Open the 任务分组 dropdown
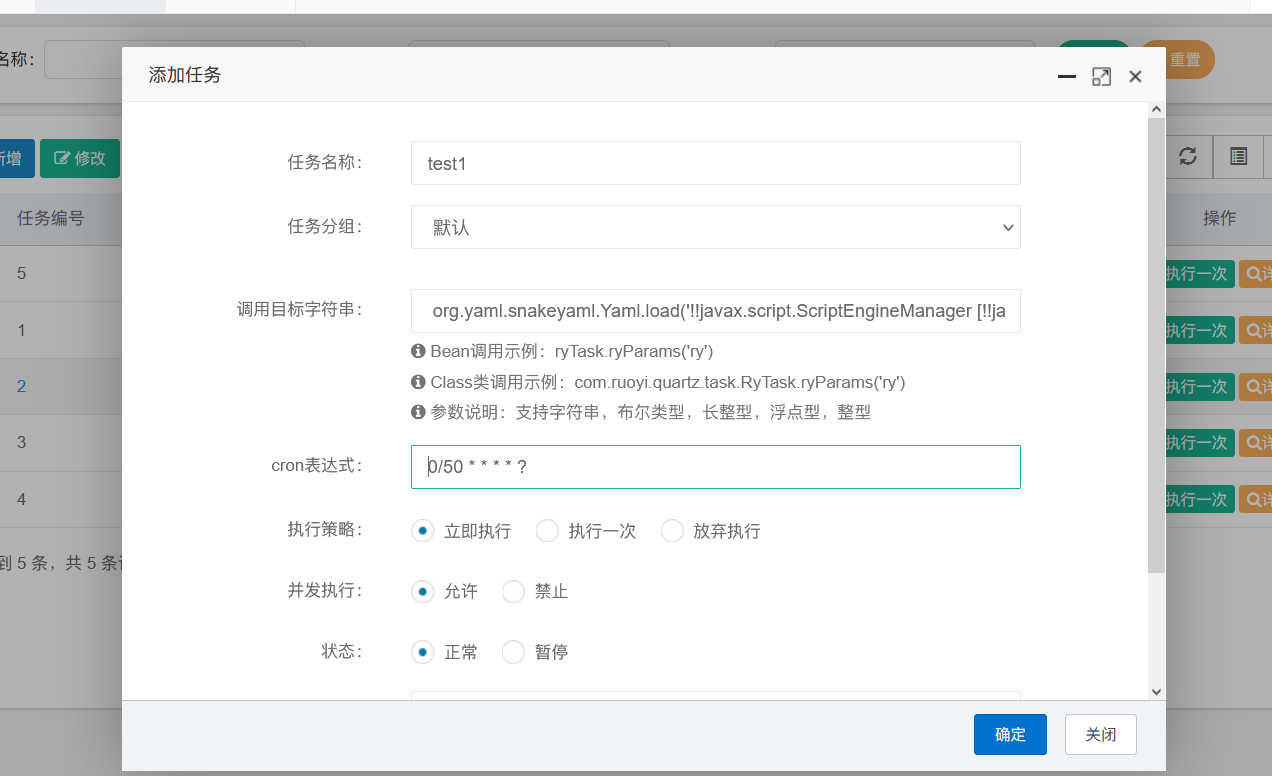The height and width of the screenshot is (776, 1272). point(715,227)
